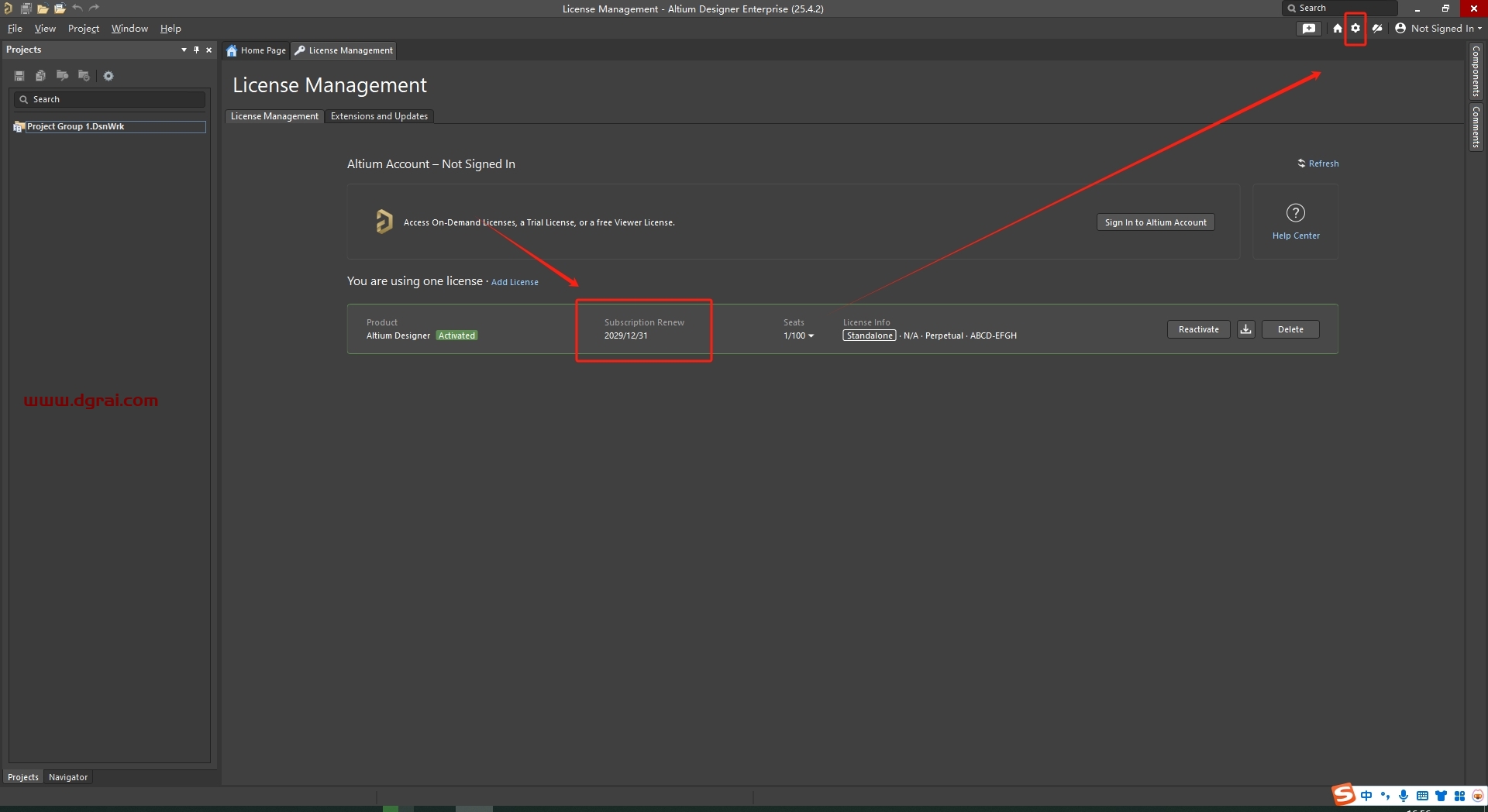Expand the Not Signed In account dropdown

point(1438,28)
